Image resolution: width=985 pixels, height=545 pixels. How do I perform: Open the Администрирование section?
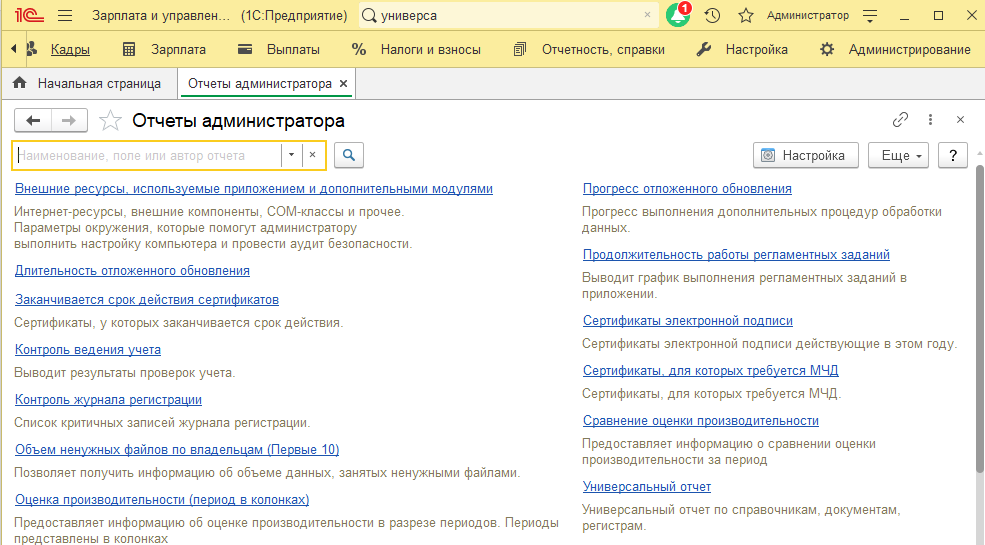[895, 49]
